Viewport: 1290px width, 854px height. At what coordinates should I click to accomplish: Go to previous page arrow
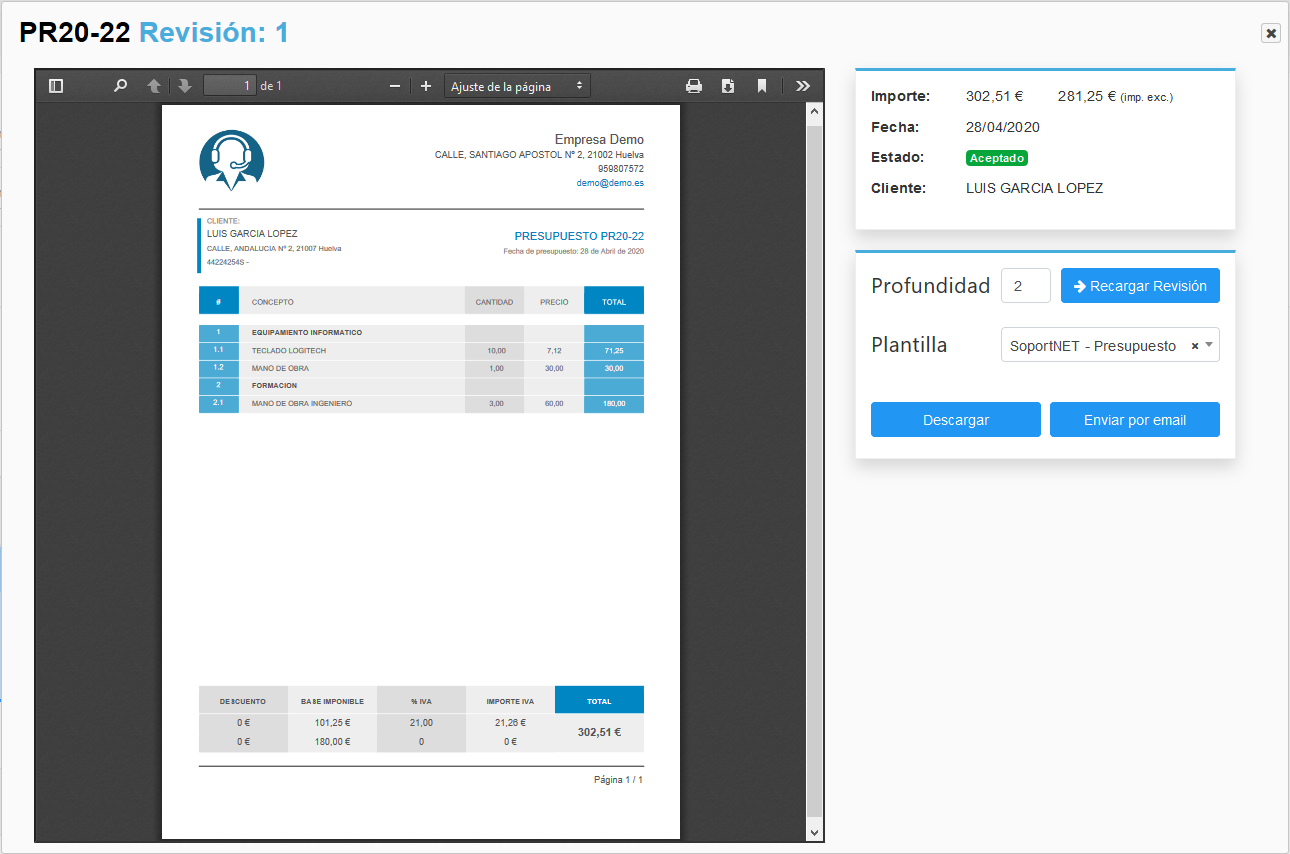(x=154, y=86)
